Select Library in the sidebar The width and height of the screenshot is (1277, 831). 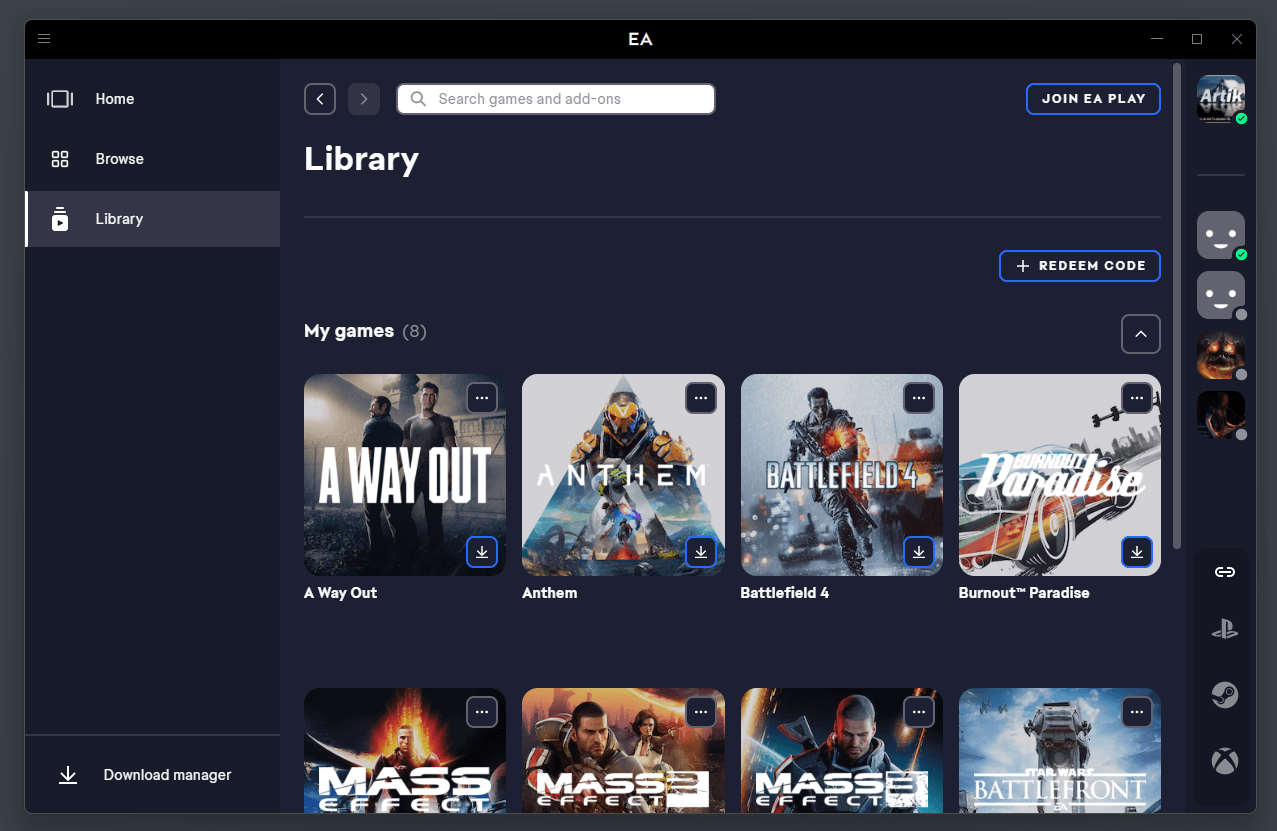pyautogui.click(x=152, y=219)
